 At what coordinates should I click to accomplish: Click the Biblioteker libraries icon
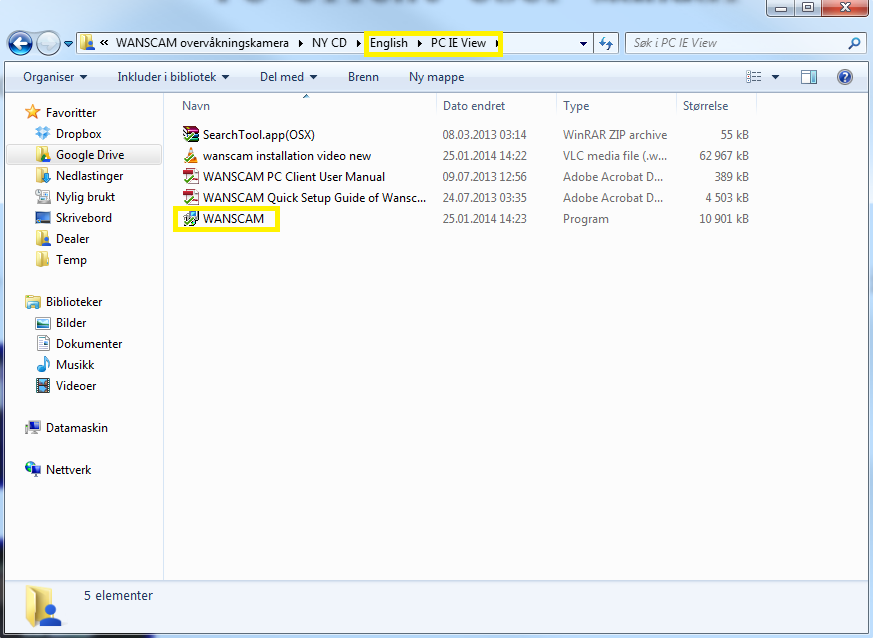coord(33,302)
